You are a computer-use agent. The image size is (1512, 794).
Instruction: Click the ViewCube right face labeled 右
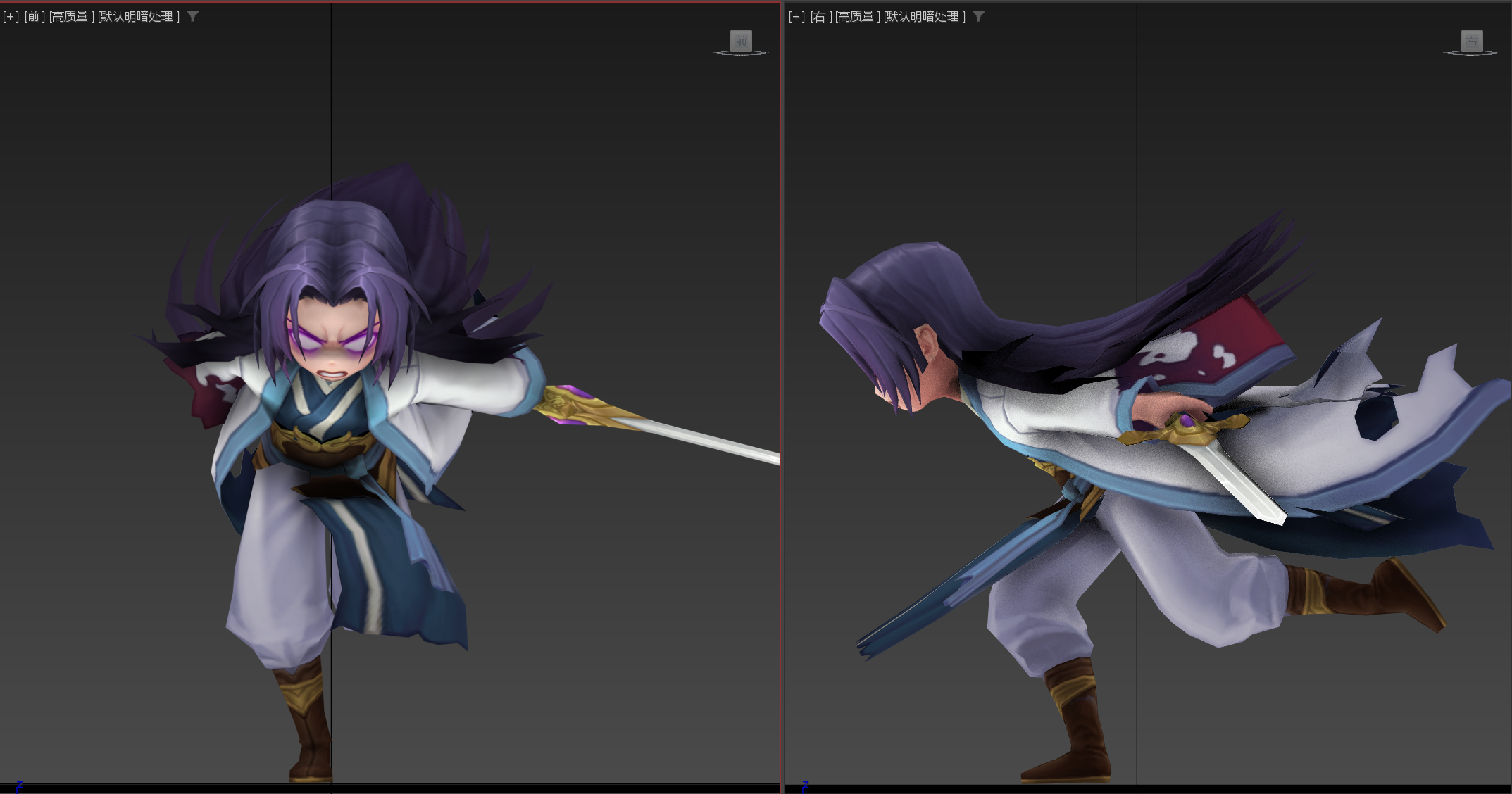coord(1472,40)
